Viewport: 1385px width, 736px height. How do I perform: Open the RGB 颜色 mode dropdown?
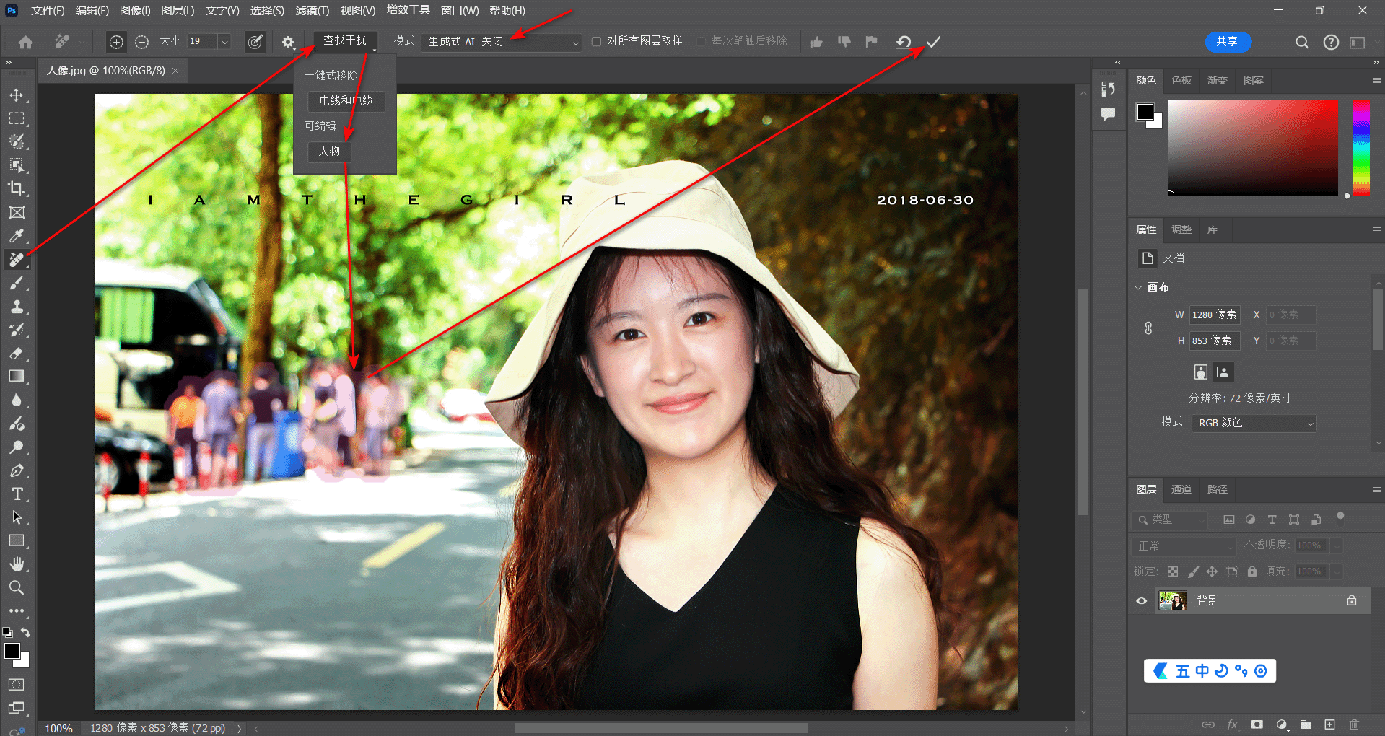coord(1254,423)
